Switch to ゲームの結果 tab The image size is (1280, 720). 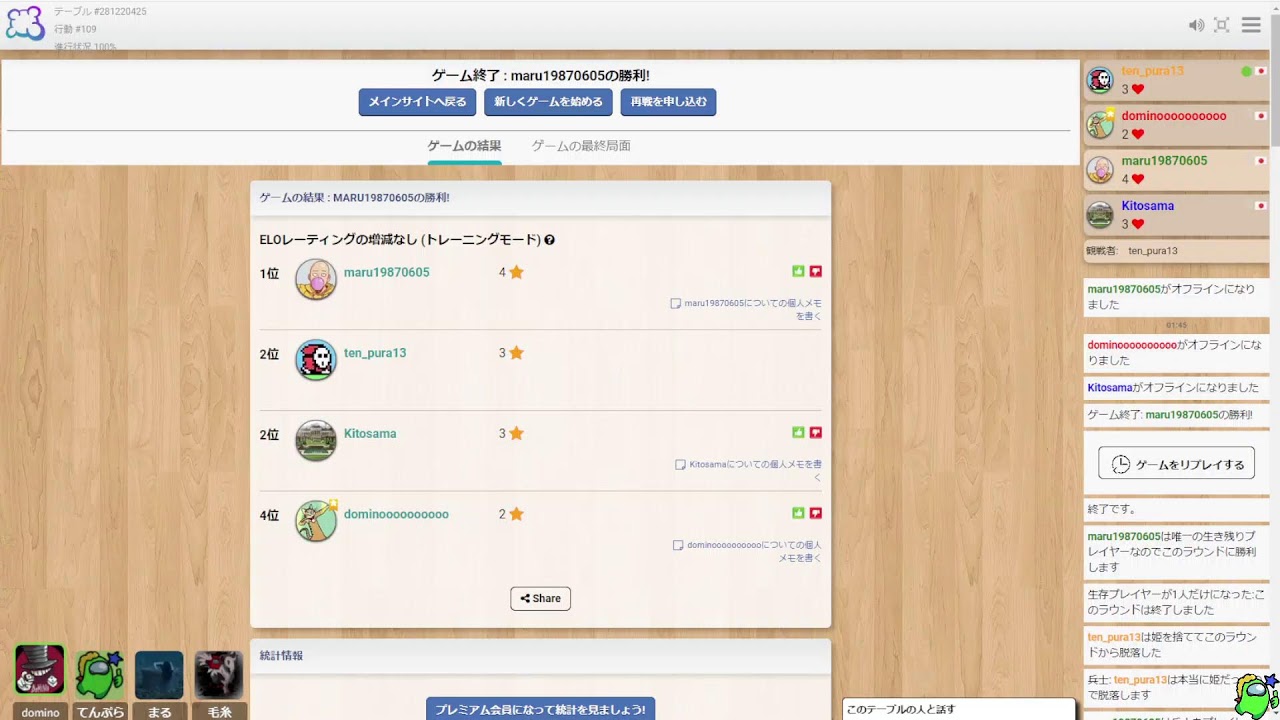tap(464, 146)
